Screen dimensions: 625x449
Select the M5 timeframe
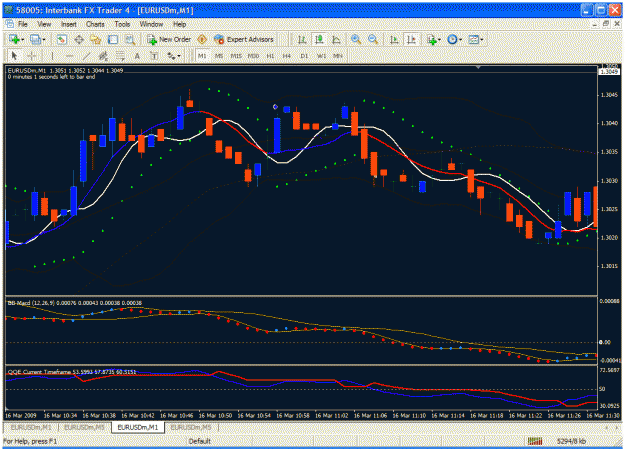[219, 56]
